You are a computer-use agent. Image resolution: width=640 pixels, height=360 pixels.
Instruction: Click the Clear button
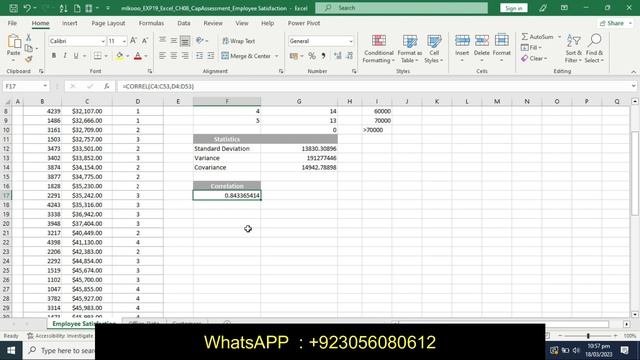(x=534, y=58)
